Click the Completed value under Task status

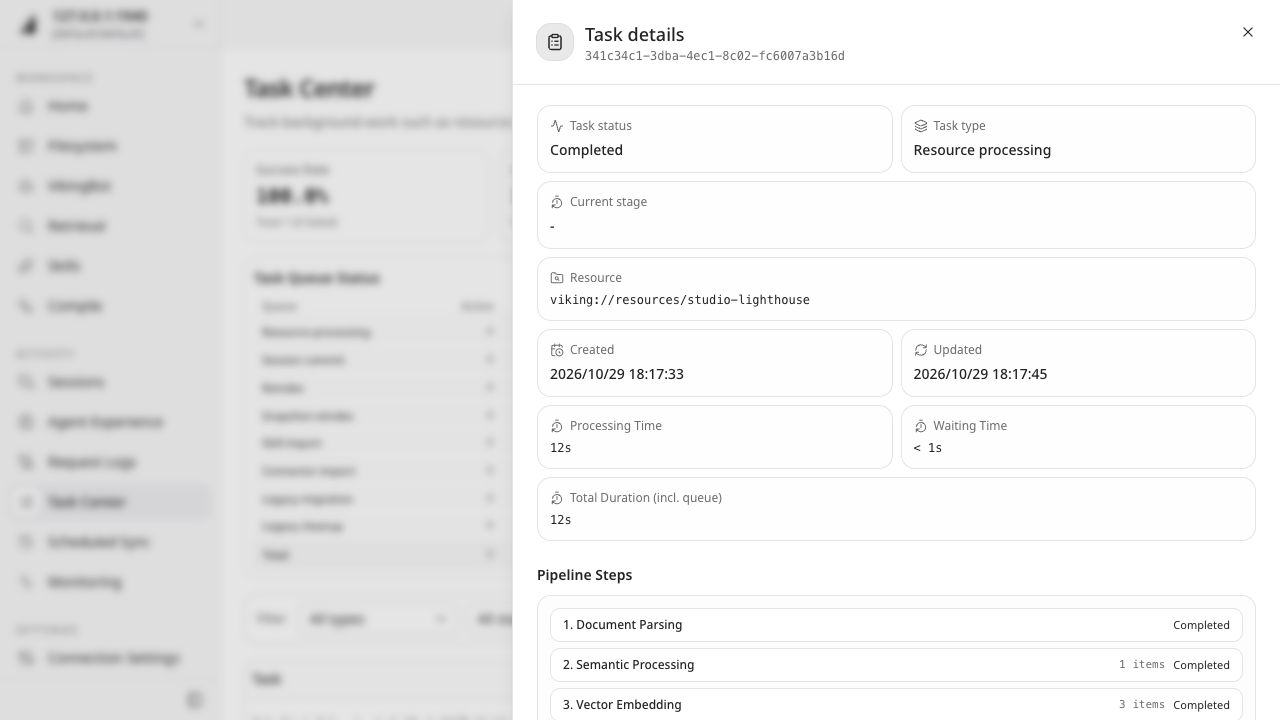pyautogui.click(x=586, y=150)
